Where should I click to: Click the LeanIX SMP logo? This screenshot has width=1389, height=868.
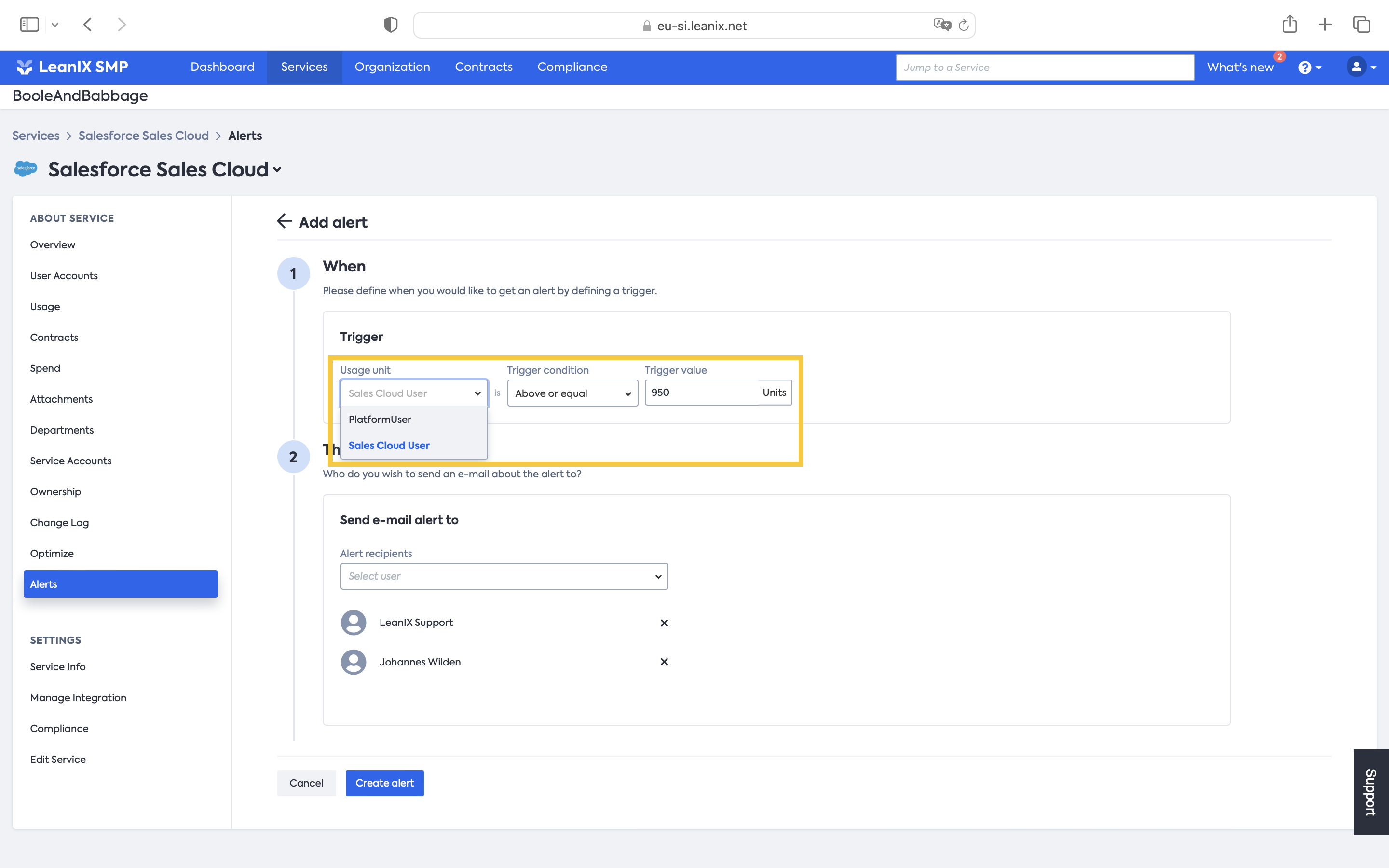72,67
